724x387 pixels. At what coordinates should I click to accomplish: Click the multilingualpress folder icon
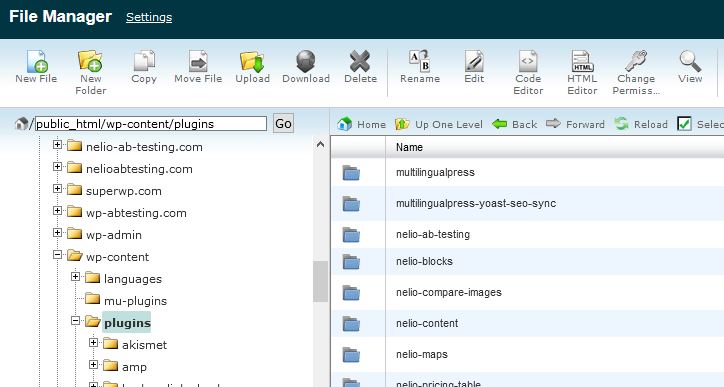(x=351, y=173)
